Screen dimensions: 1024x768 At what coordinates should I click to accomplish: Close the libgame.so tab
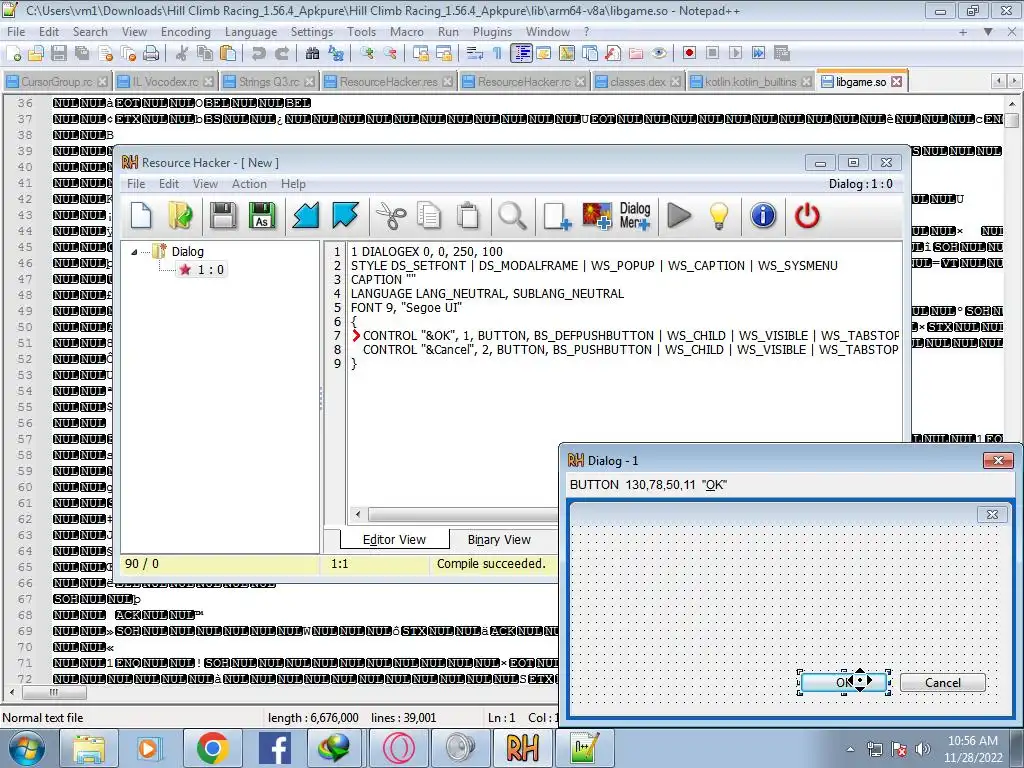[897, 82]
